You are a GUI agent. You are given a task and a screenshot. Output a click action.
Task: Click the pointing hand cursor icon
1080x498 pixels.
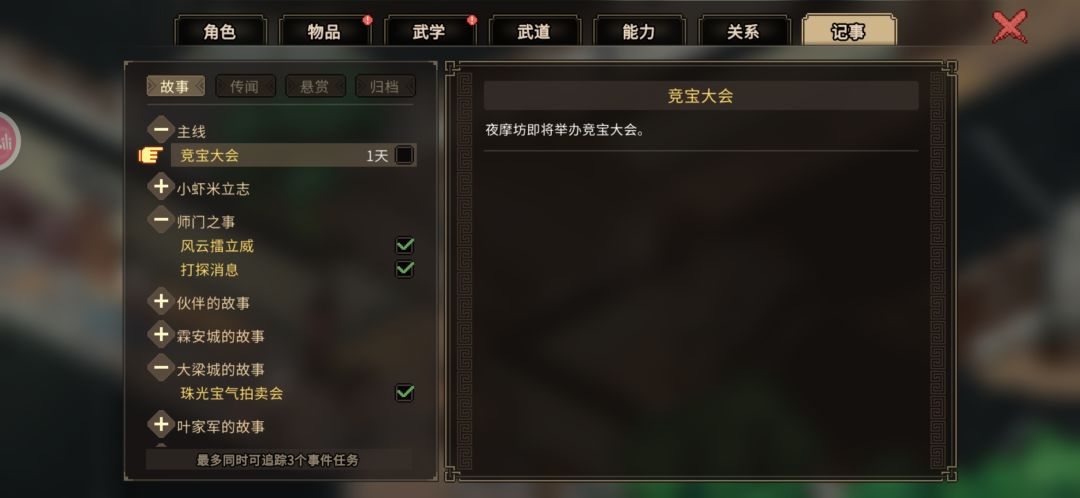pyautogui.click(x=150, y=155)
